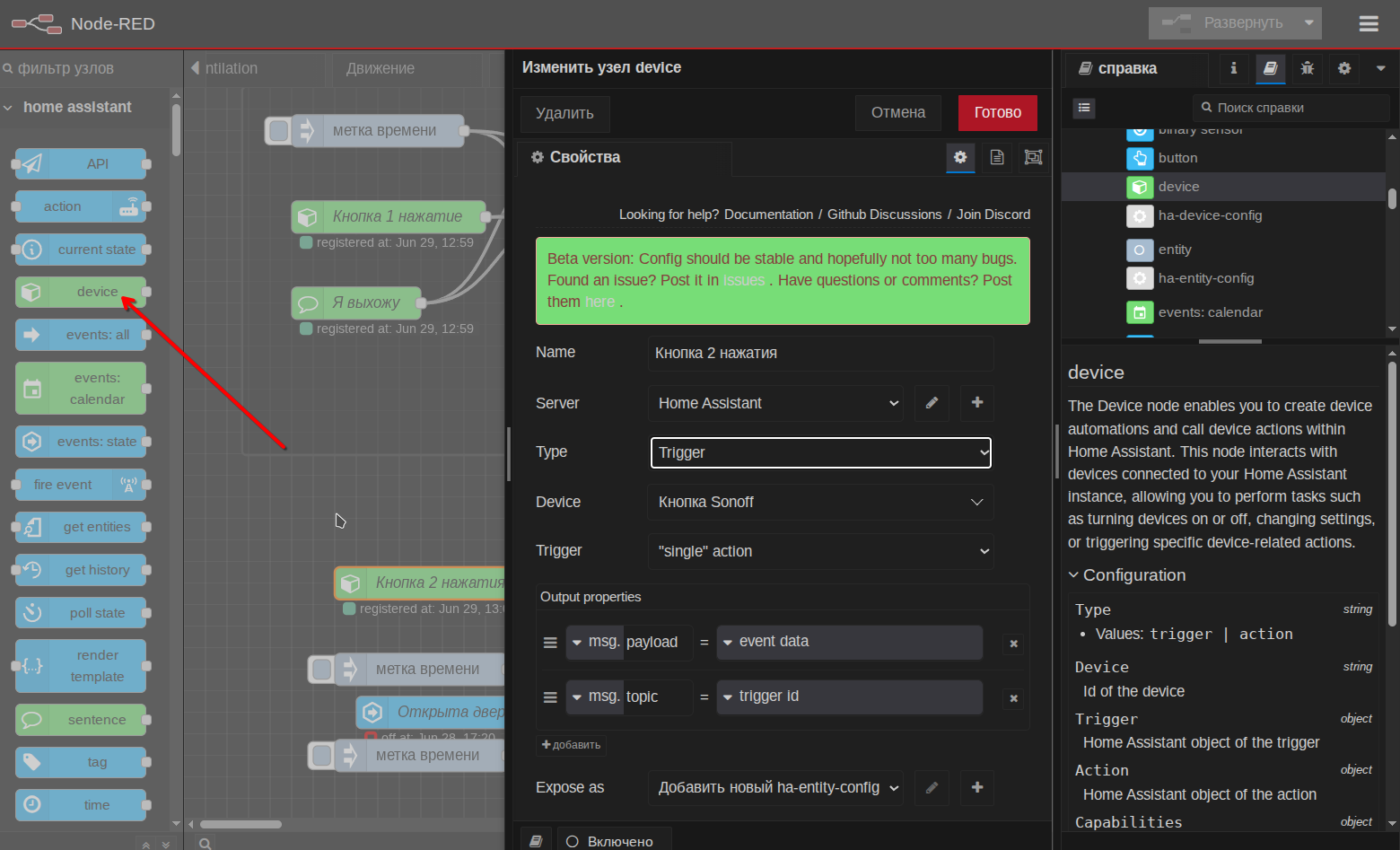This screenshot has width=1400, height=850.
Task: Select the sentence palette node
Action: point(81,720)
